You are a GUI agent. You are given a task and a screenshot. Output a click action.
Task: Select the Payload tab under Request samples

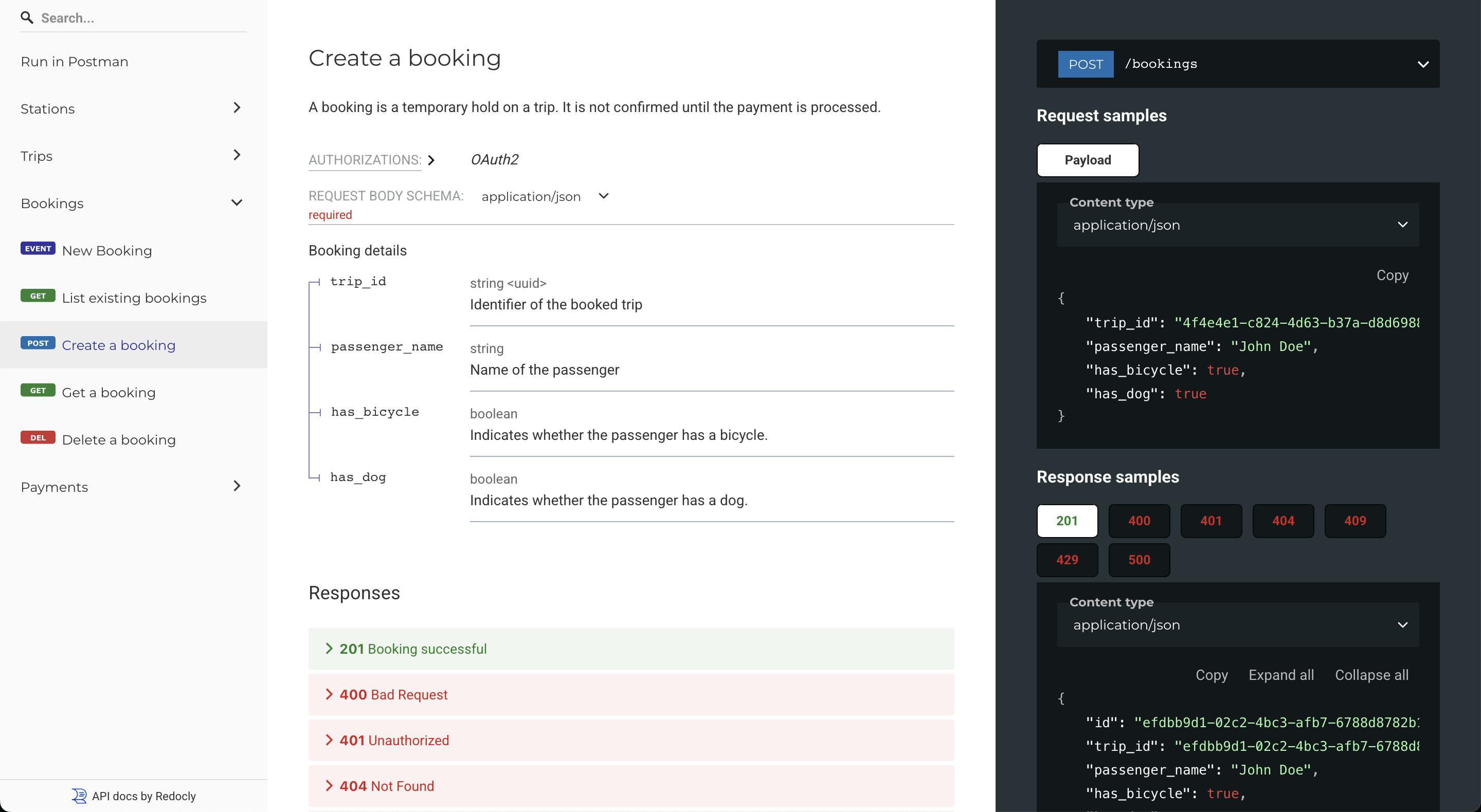coord(1087,160)
